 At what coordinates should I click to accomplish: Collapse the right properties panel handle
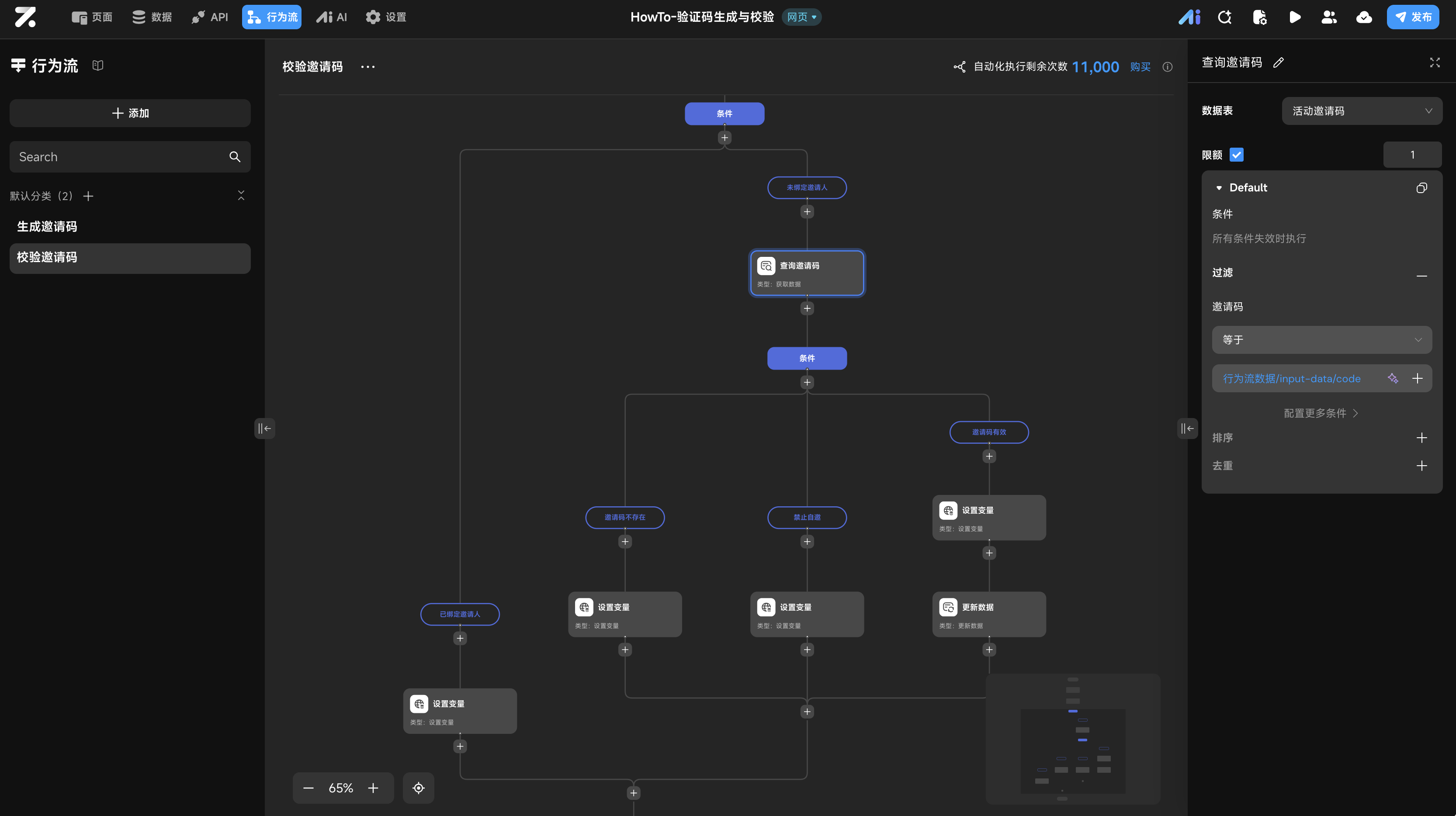pyautogui.click(x=1187, y=429)
